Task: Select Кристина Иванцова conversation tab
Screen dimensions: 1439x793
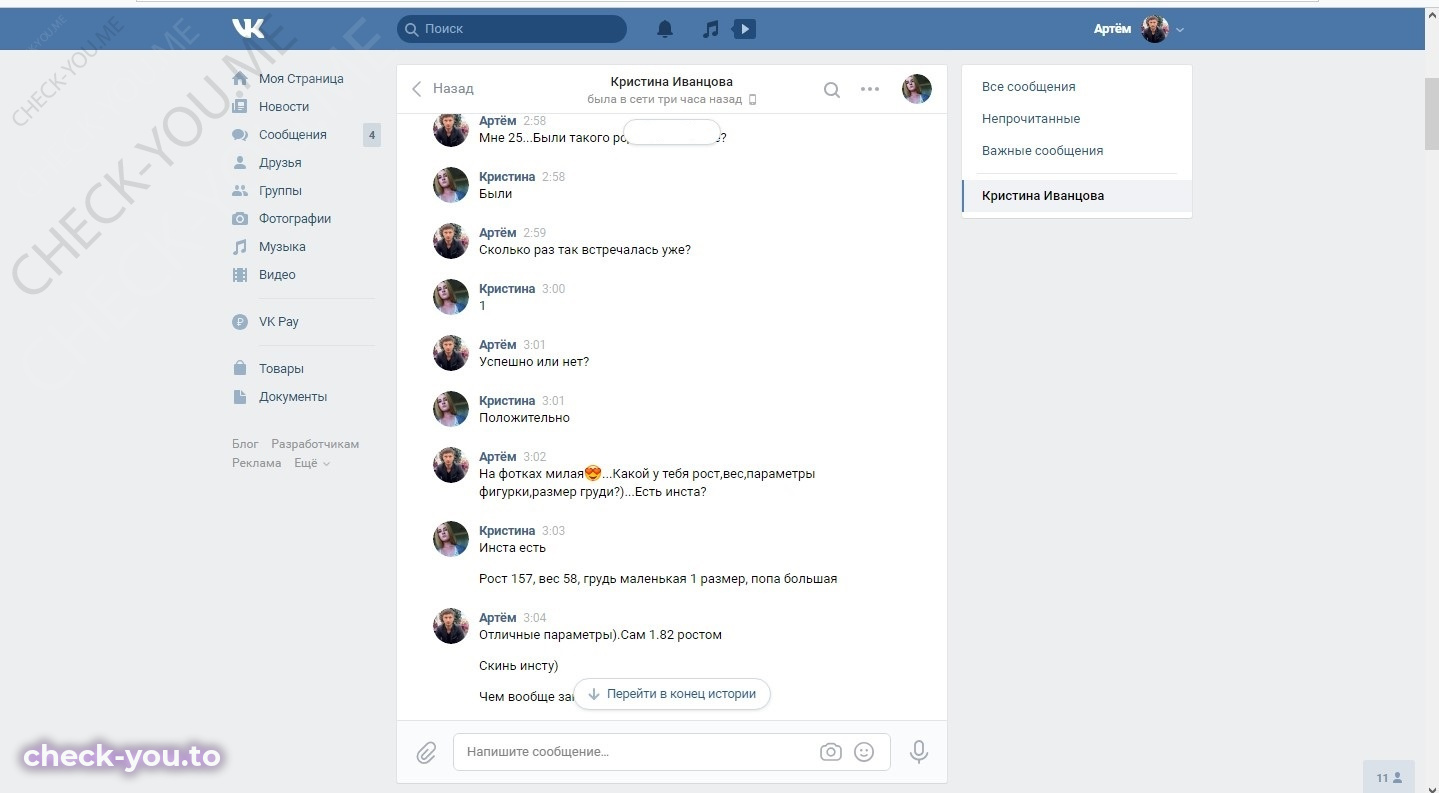Action: (1077, 196)
